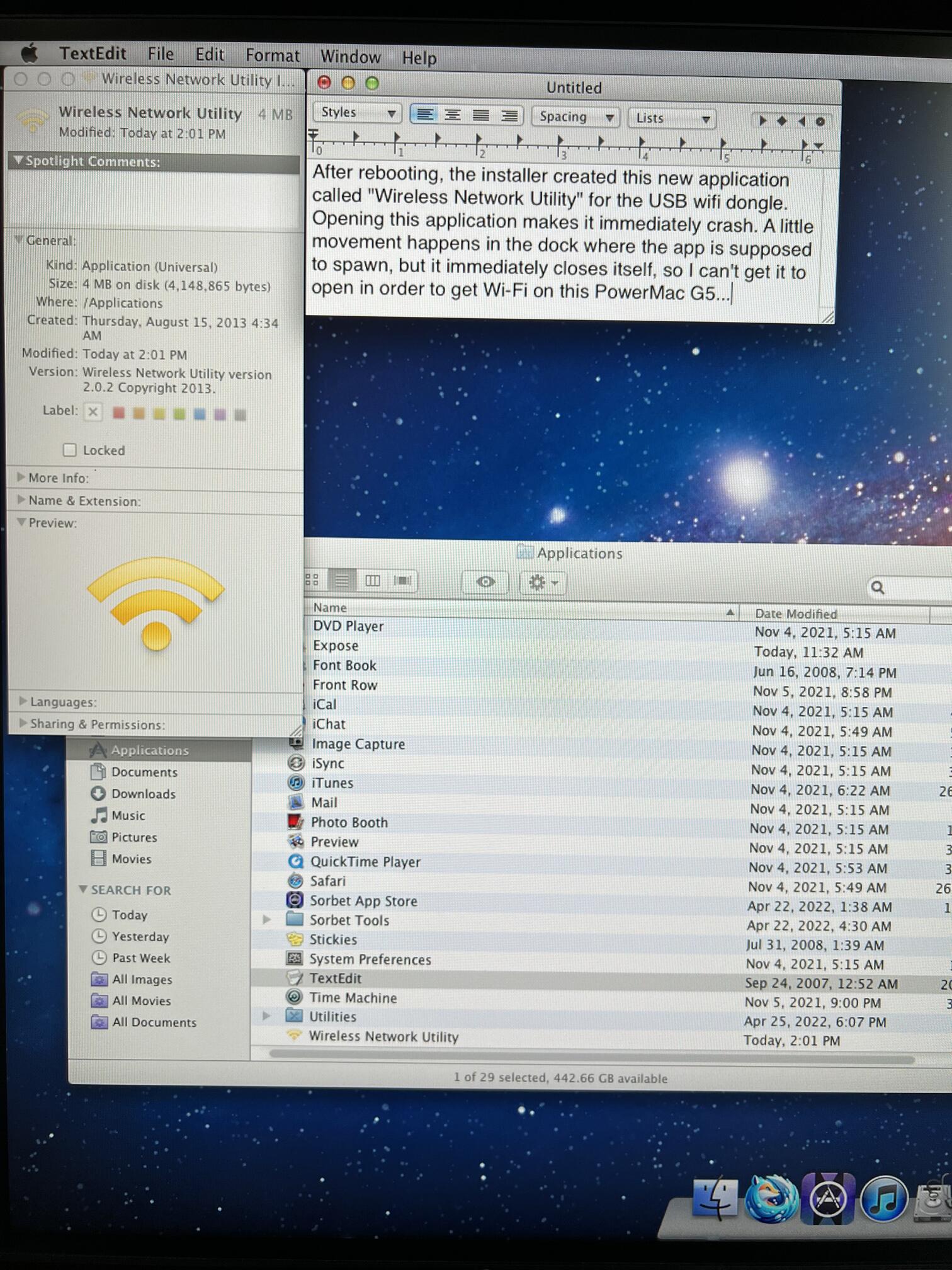Open the TextEdit application menu
The height and width of the screenshot is (1270, 952).
[93, 54]
